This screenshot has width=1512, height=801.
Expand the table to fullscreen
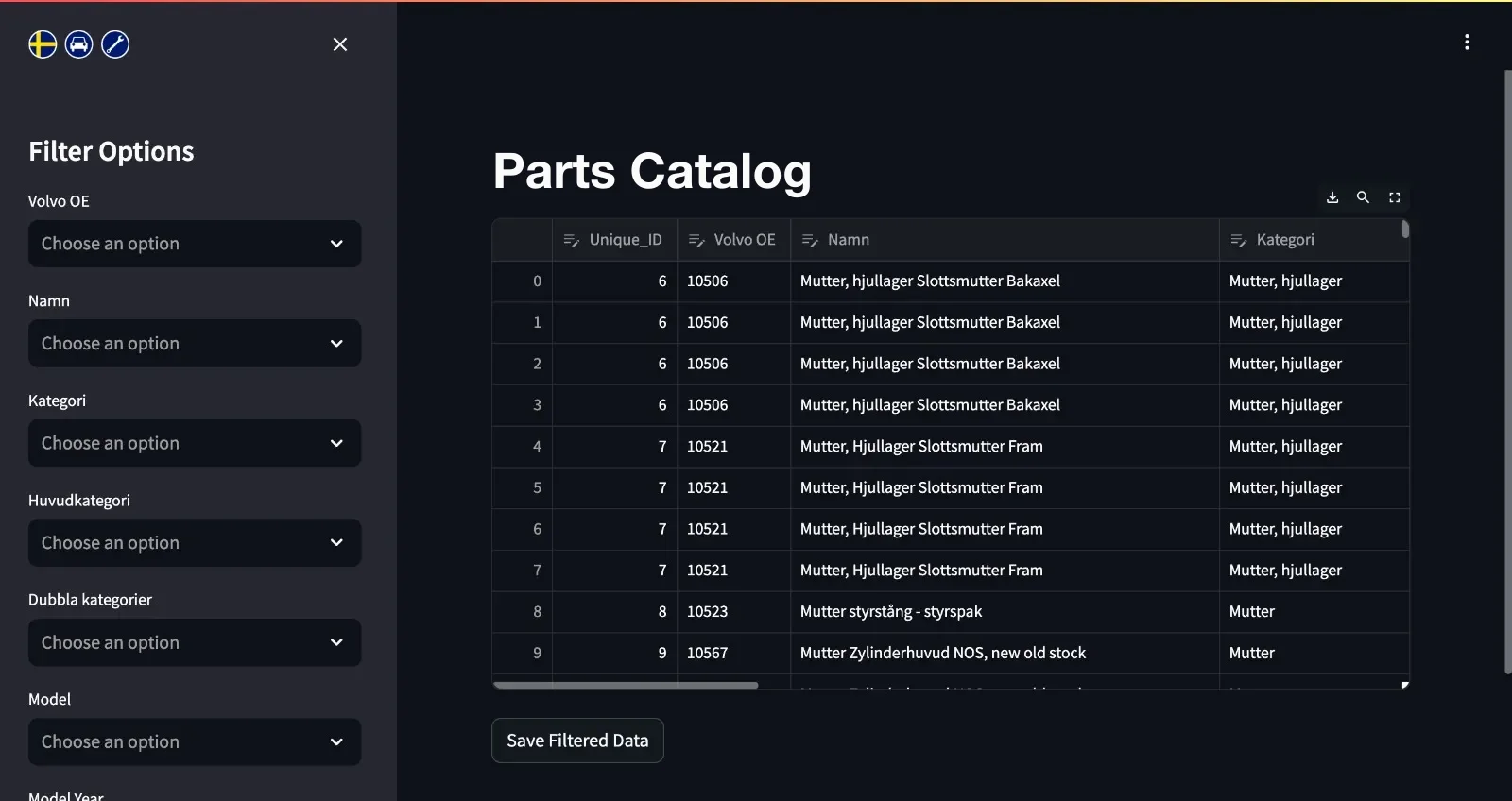(x=1394, y=197)
